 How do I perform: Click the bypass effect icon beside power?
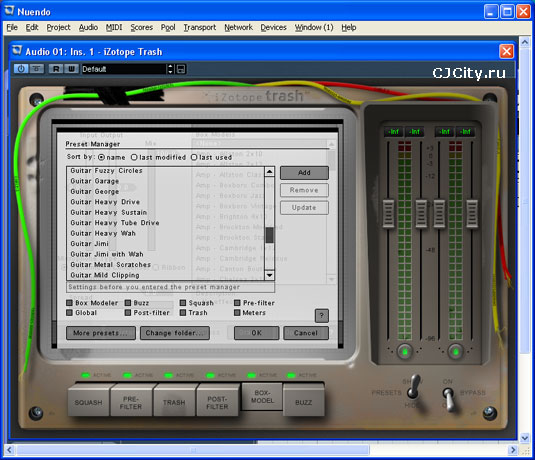pos(36,69)
